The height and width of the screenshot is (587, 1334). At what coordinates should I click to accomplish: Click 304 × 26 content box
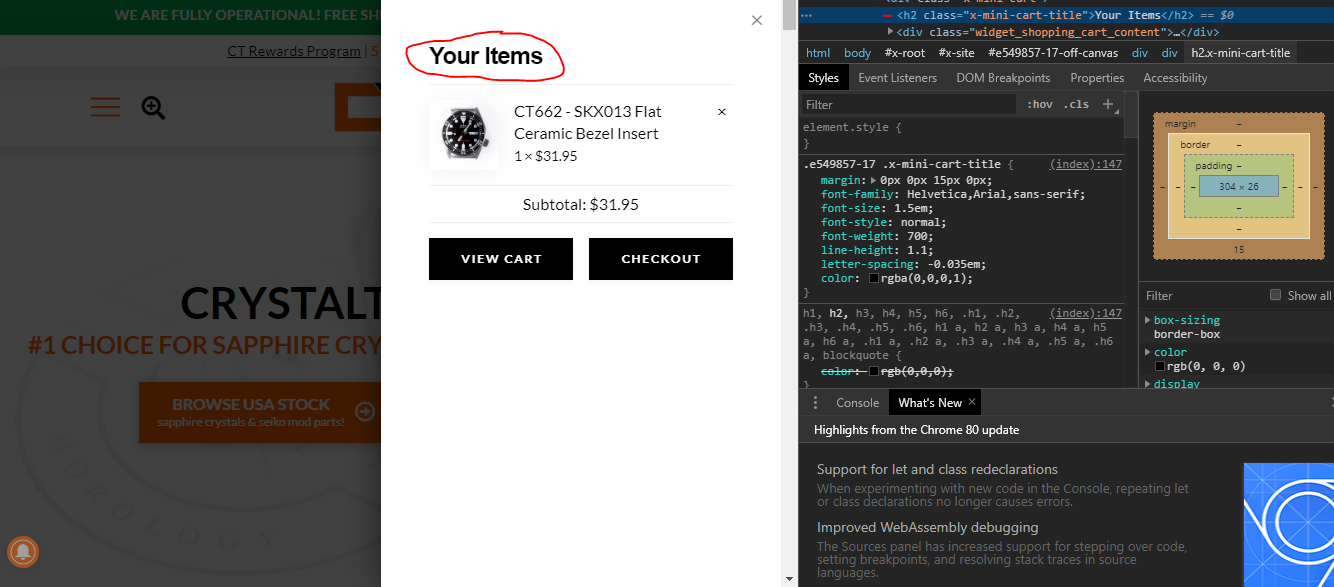[x=1239, y=186]
